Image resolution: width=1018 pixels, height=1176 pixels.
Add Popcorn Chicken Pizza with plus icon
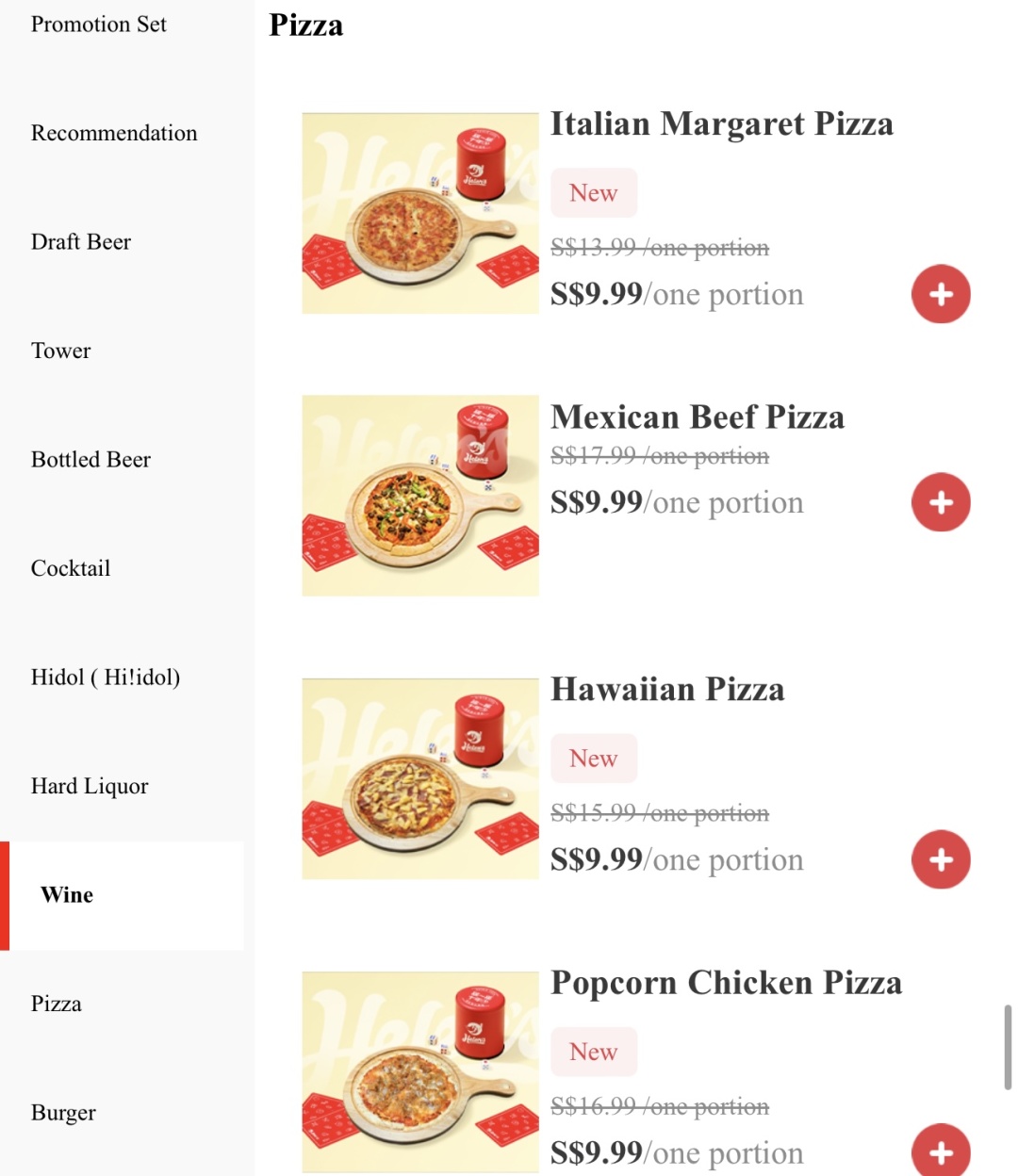941,1151
